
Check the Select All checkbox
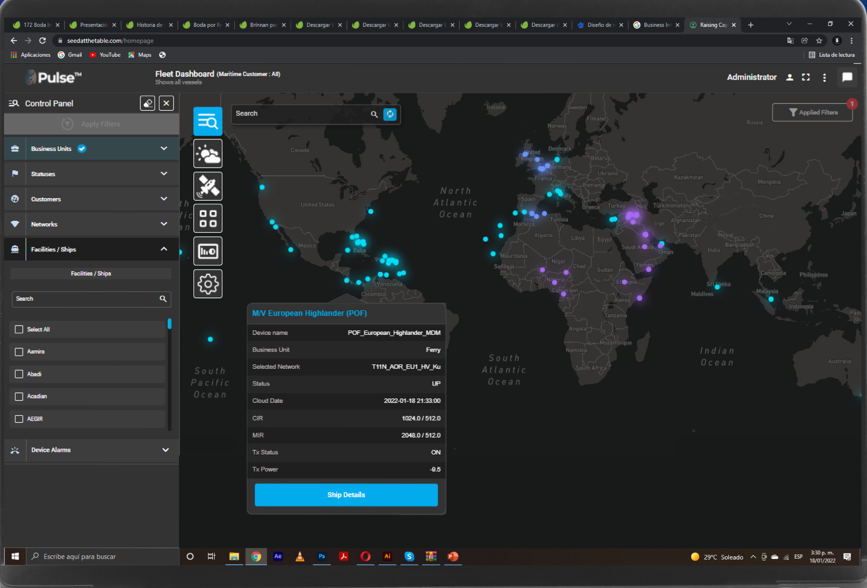tap(19, 330)
